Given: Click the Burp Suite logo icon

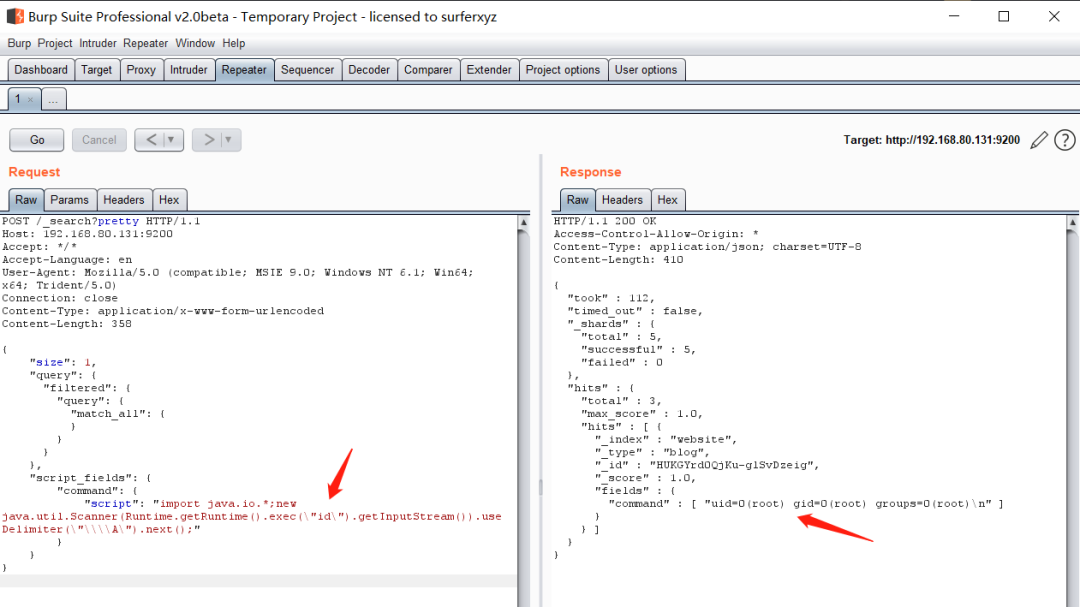Looking at the screenshot, I should coord(14,16).
